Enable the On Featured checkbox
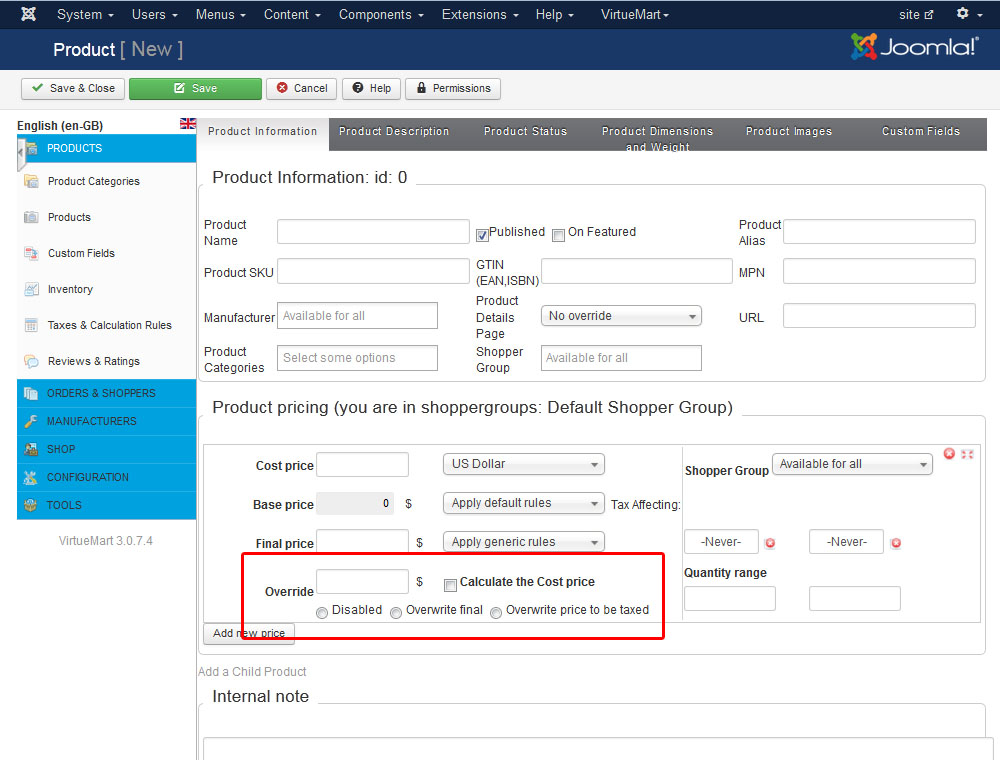Screen dimensions: 1000x760 pyautogui.click(x=559, y=235)
